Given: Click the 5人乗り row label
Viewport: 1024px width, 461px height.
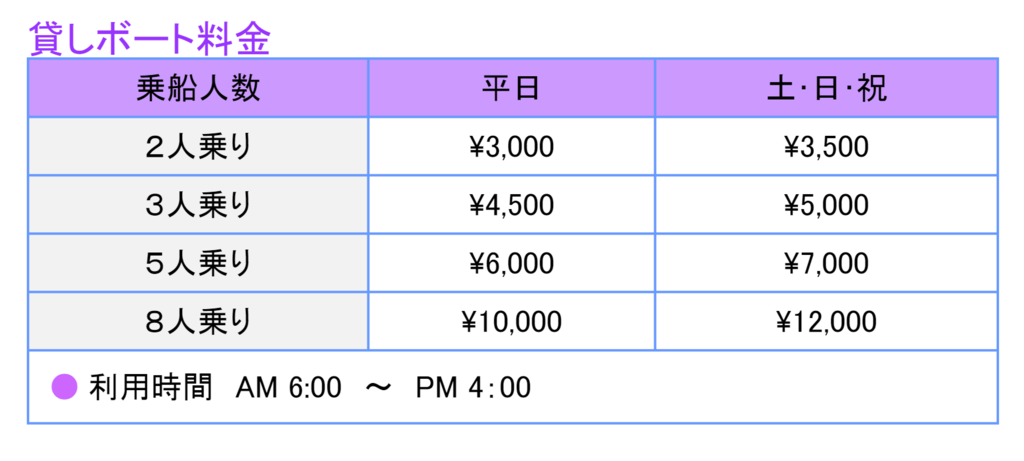Looking at the screenshot, I should pos(198,263).
